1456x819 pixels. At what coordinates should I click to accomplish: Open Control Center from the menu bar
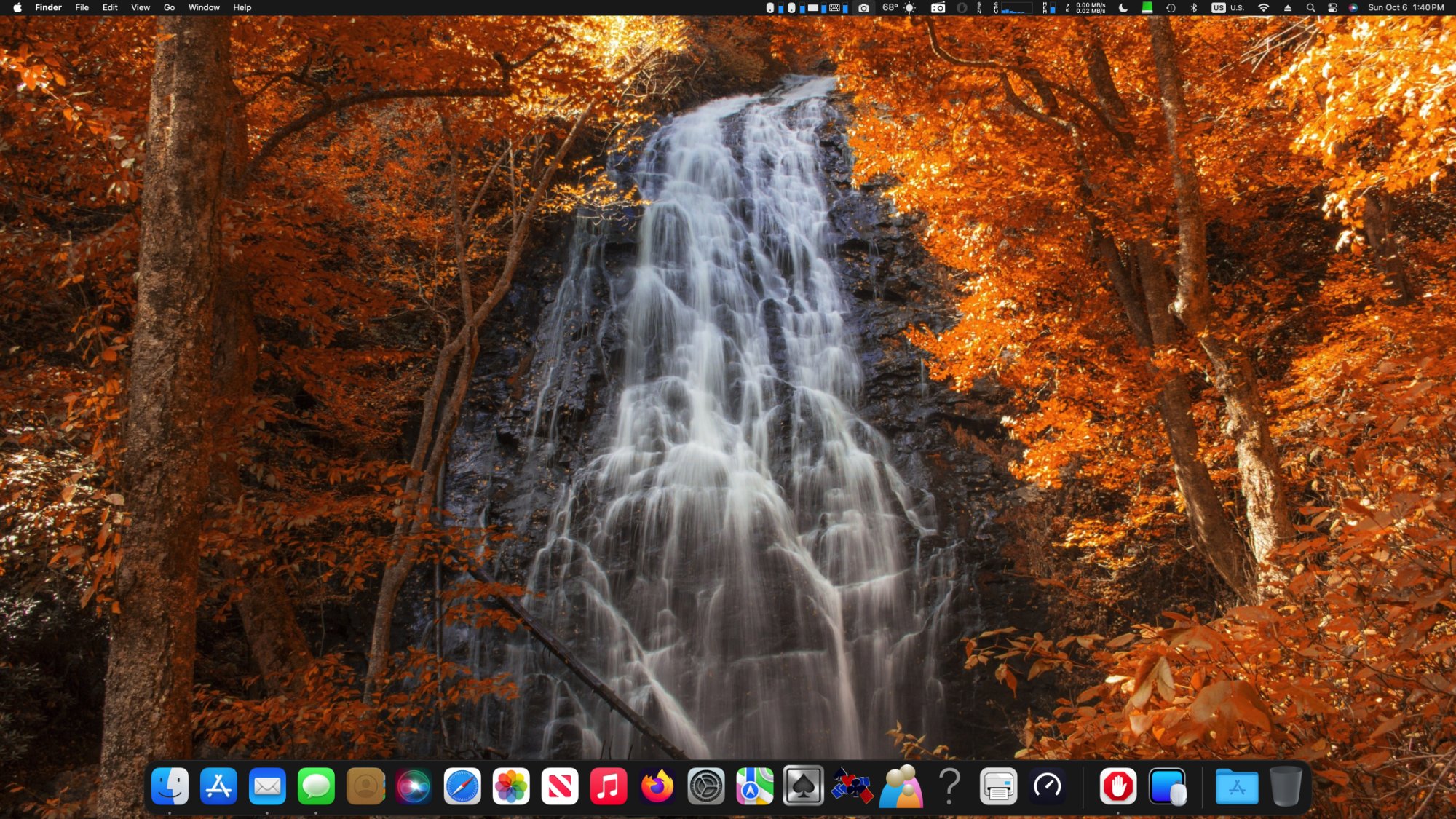coord(1332,8)
